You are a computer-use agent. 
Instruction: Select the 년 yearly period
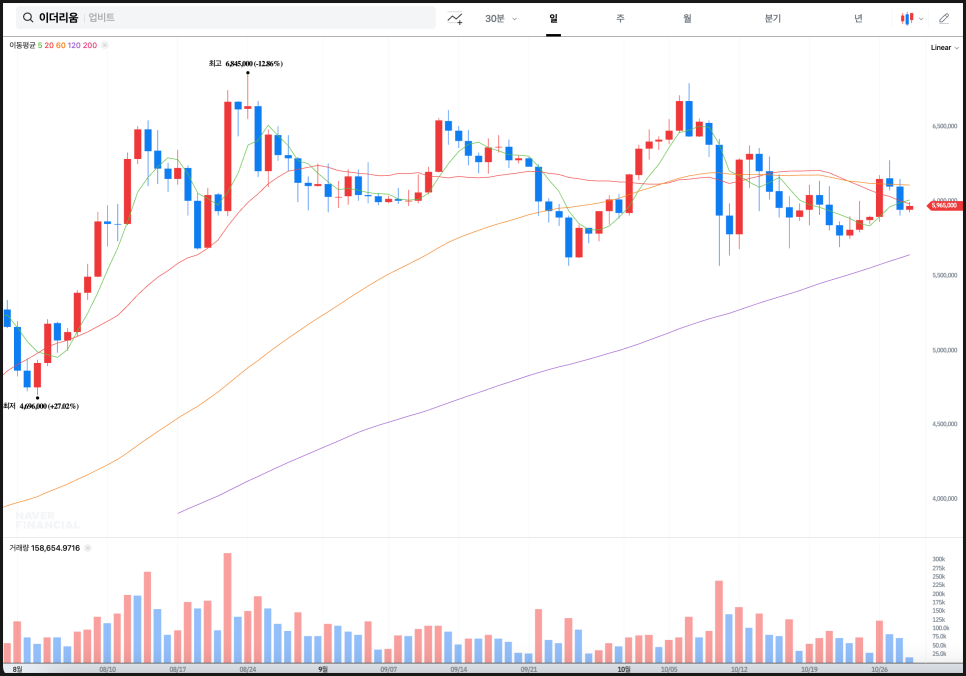point(858,18)
